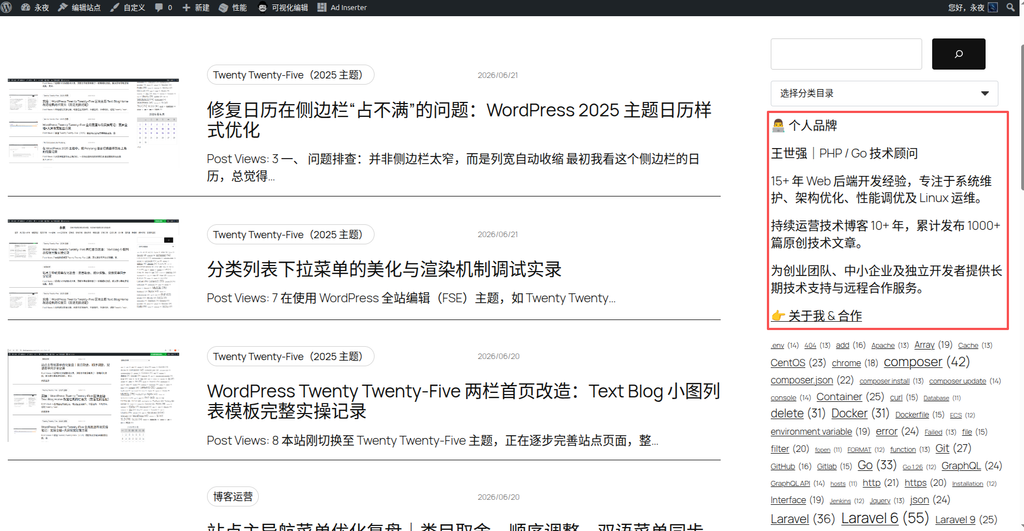
Task: Click the admin bar search magnifier icon
Action: (1012, 7)
